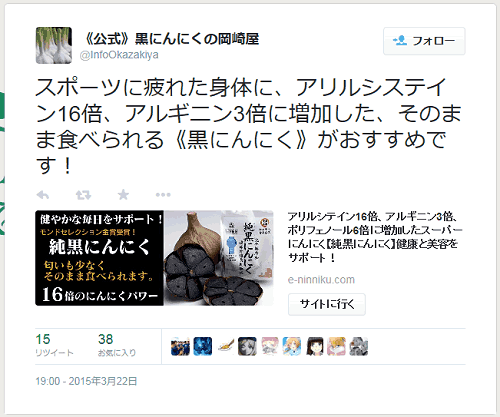This screenshot has height=417, width=500.
Task: Click the 《公式》黒にんにくの岡崎屋 account name
Action: (170, 39)
